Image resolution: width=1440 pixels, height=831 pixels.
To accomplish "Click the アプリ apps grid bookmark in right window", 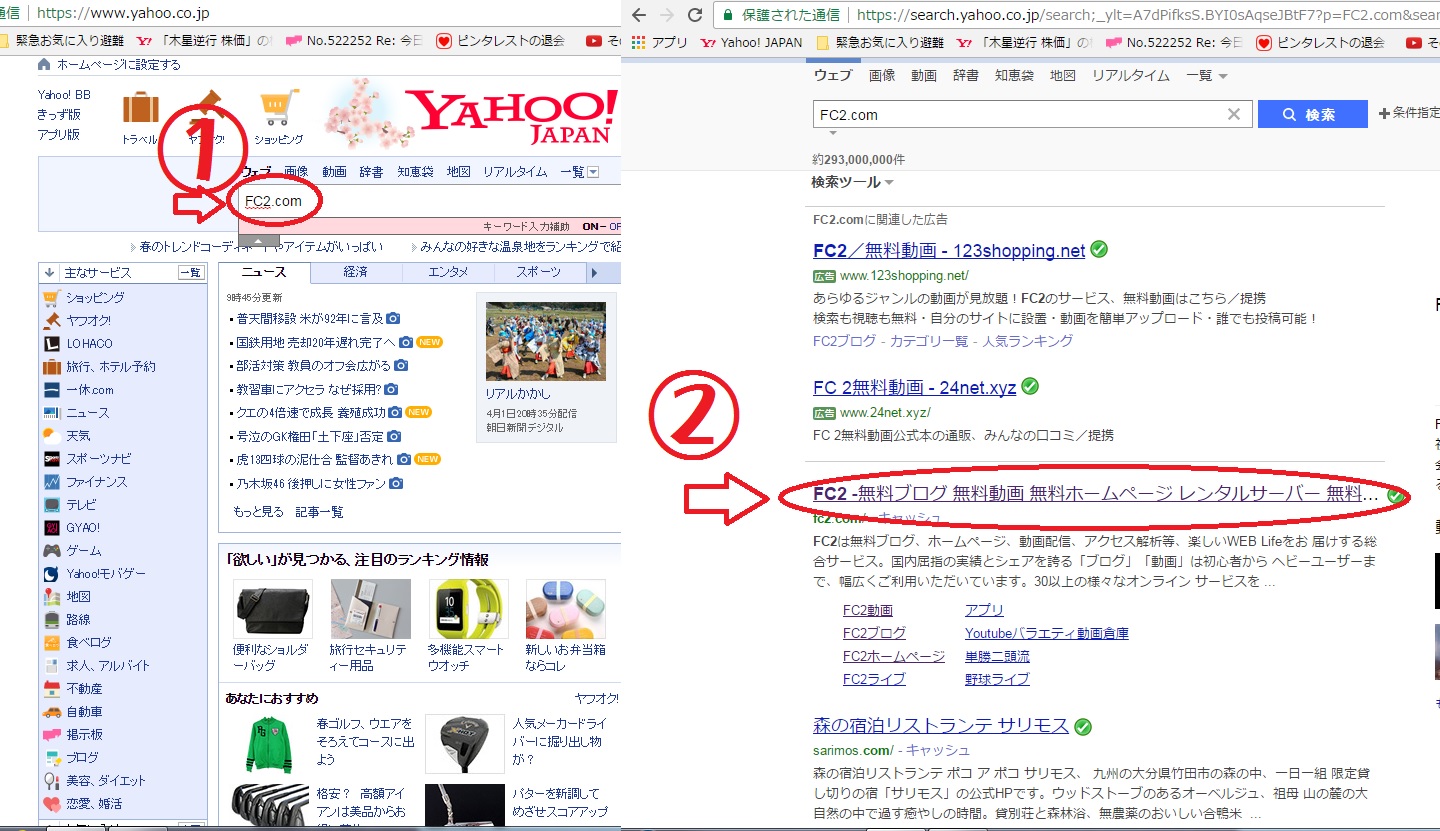I will click(x=660, y=42).
